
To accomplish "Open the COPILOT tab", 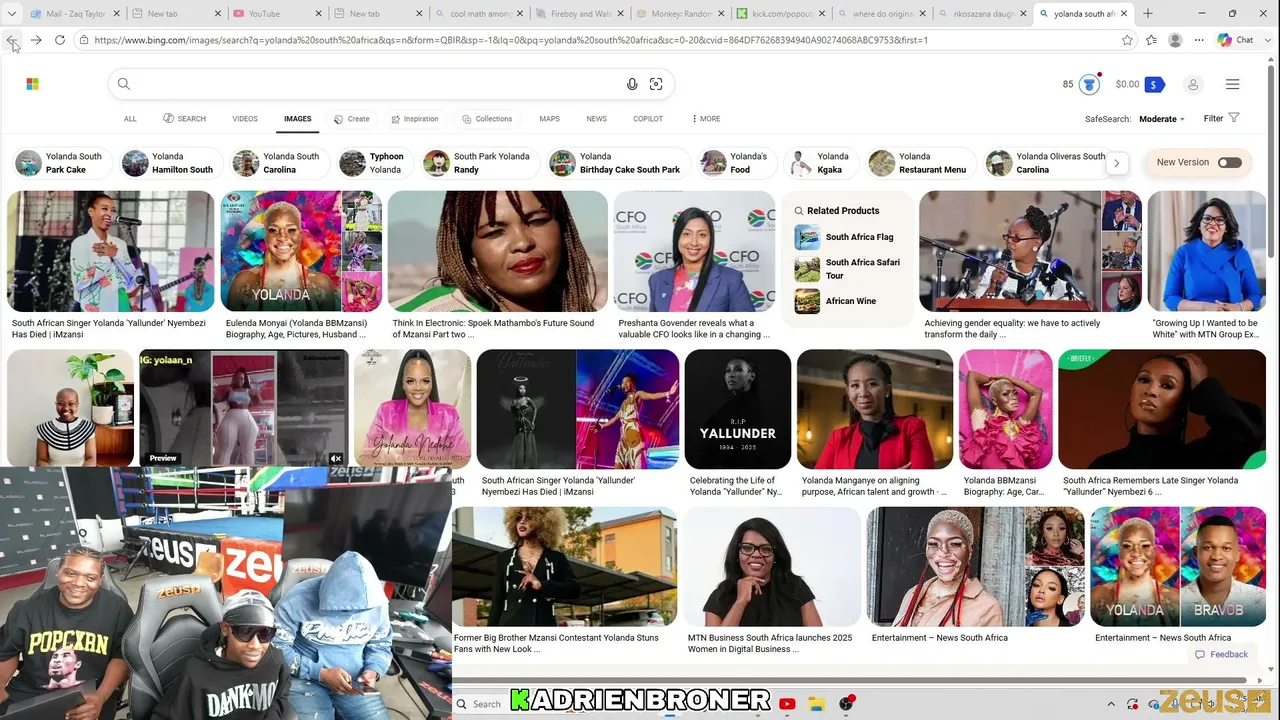I will click(648, 119).
